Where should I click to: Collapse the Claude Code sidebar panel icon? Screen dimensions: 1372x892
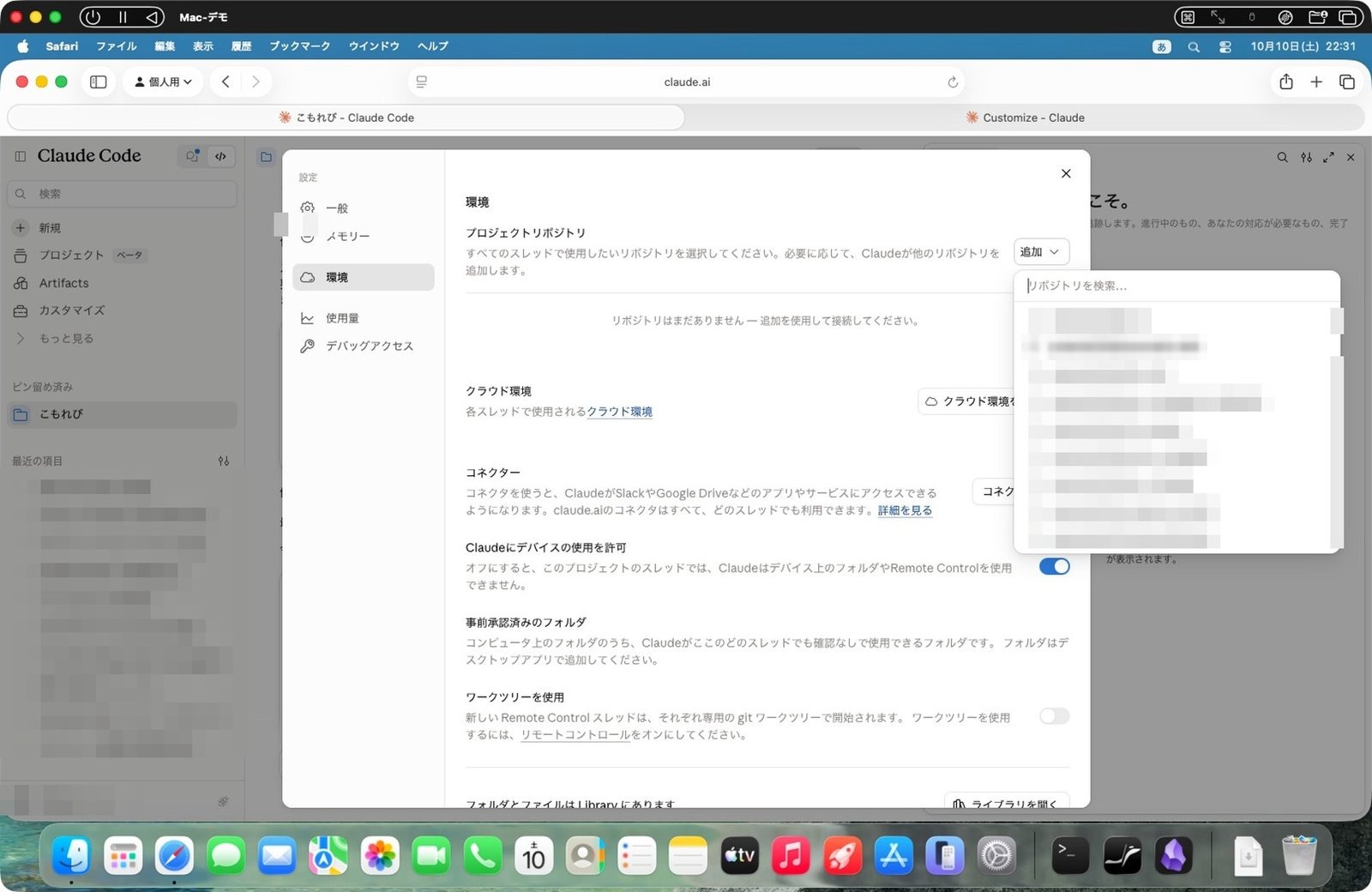click(21, 156)
